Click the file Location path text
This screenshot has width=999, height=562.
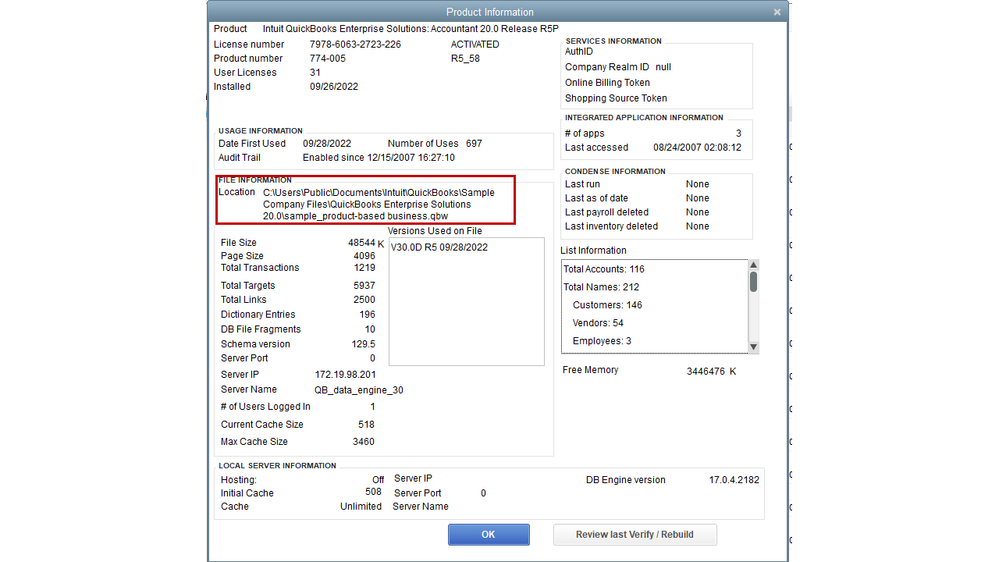(x=378, y=205)
